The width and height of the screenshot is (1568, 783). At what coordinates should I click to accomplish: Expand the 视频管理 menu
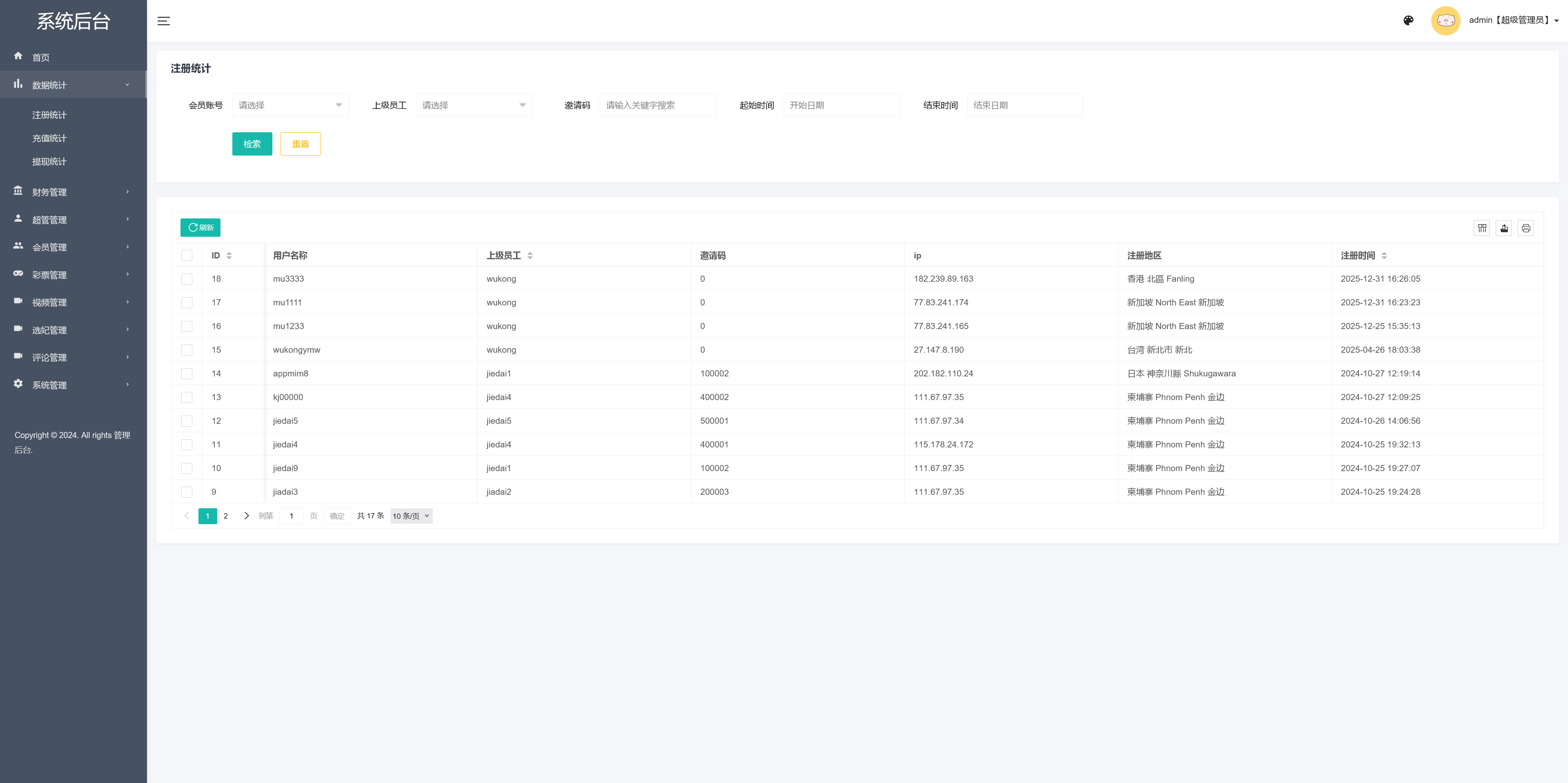73,303
